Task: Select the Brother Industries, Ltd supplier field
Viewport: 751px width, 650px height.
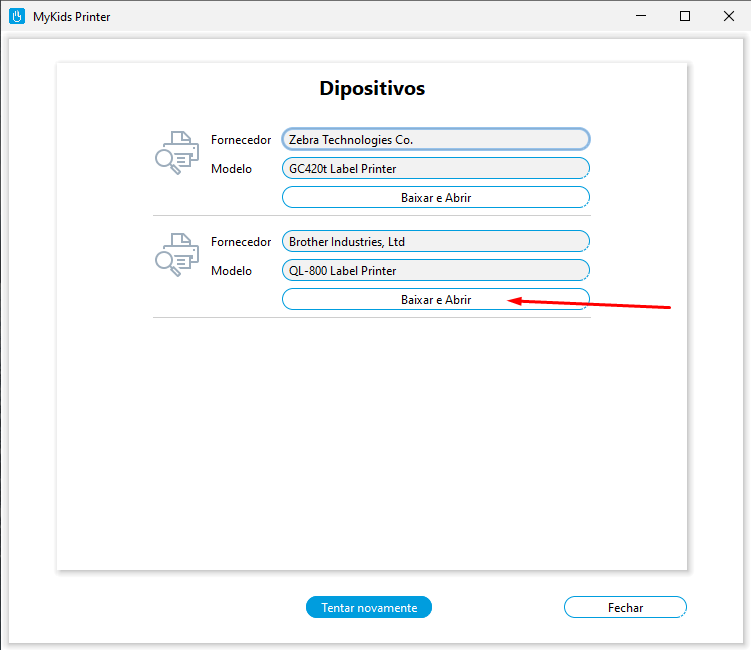Action: pos(436,241)
